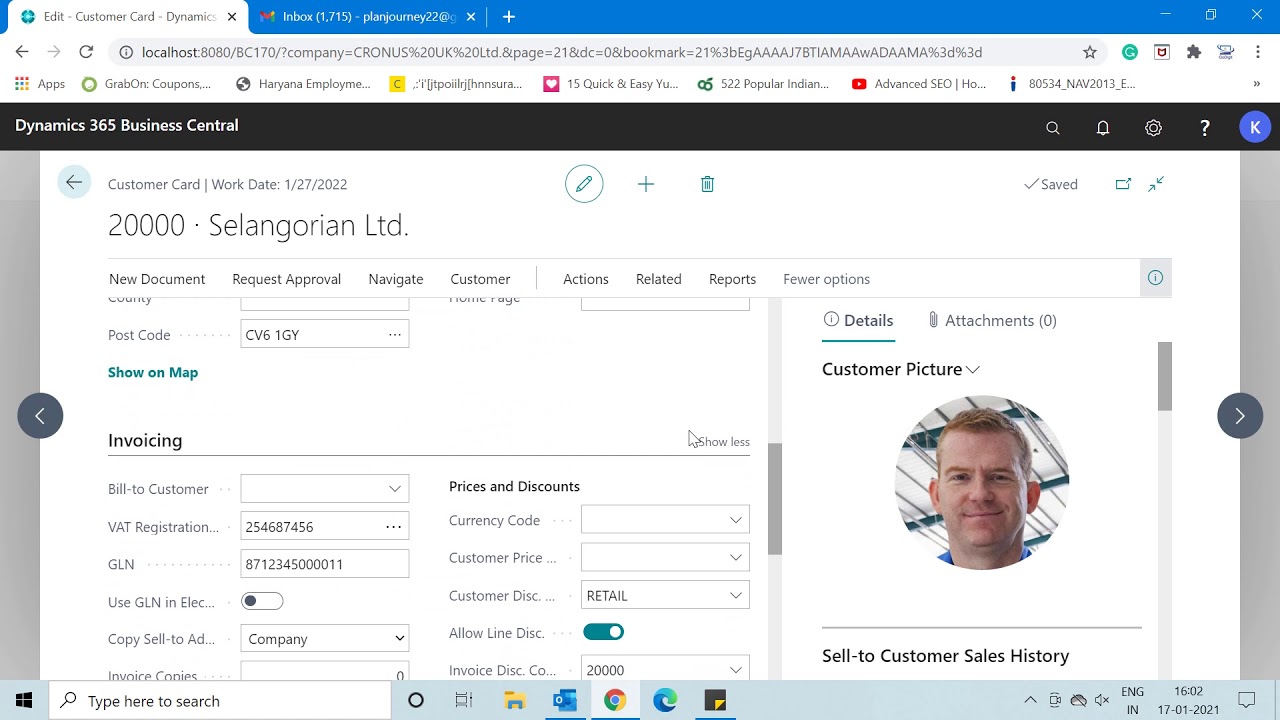Open the Navigate menu

[395, 279]
